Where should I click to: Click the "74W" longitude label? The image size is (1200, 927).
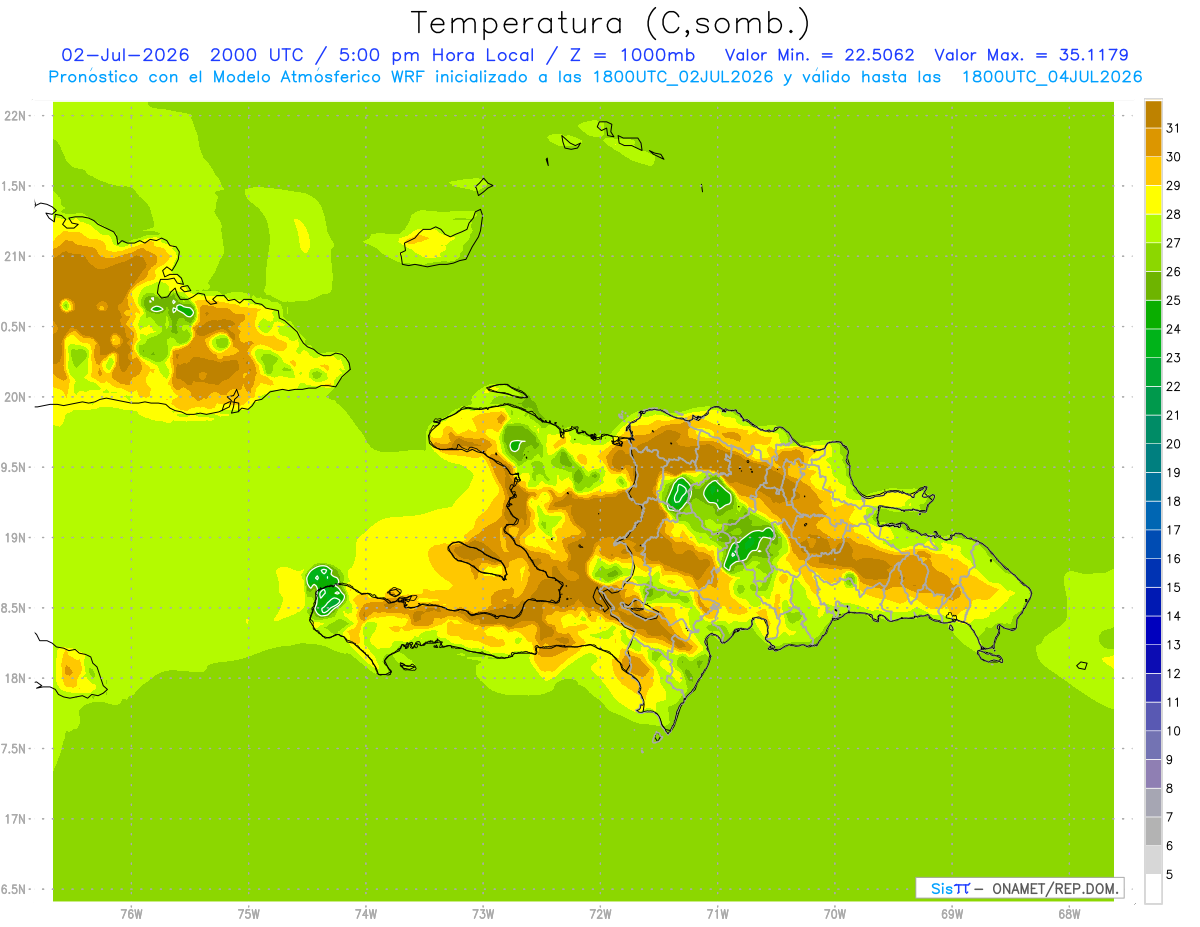[x=366, y=914]
